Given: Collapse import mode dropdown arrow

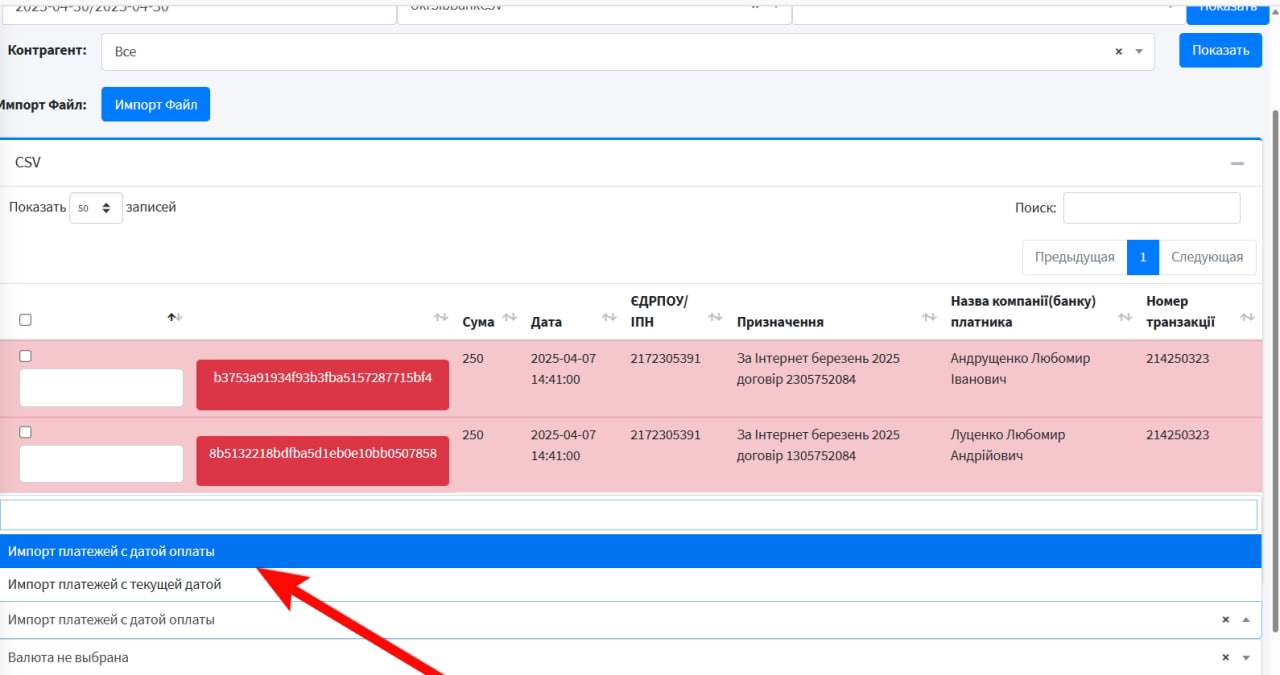Looking at the screenshot, I should [1246, 620].
